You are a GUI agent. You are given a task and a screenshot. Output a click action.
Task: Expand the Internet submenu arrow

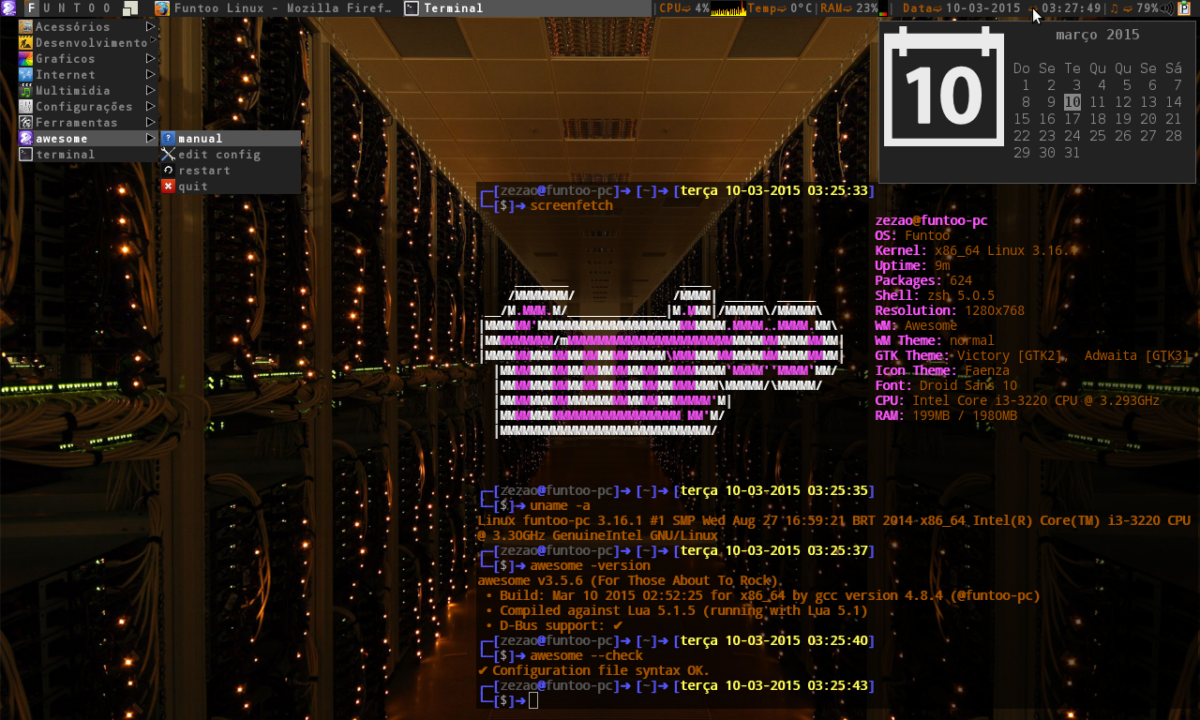[151, 74]
